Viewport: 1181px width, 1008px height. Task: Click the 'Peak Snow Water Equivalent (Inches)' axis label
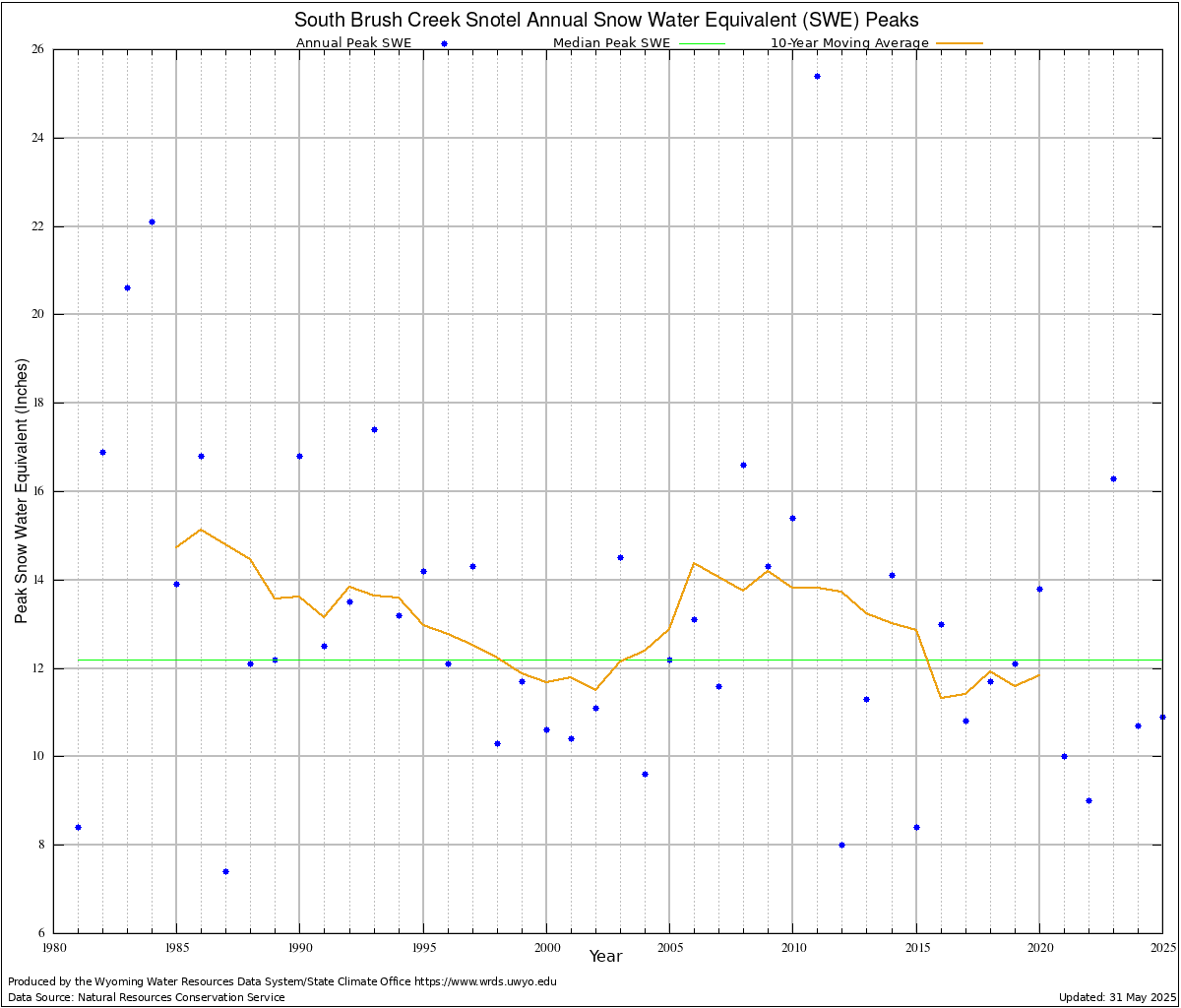point(22,490)
